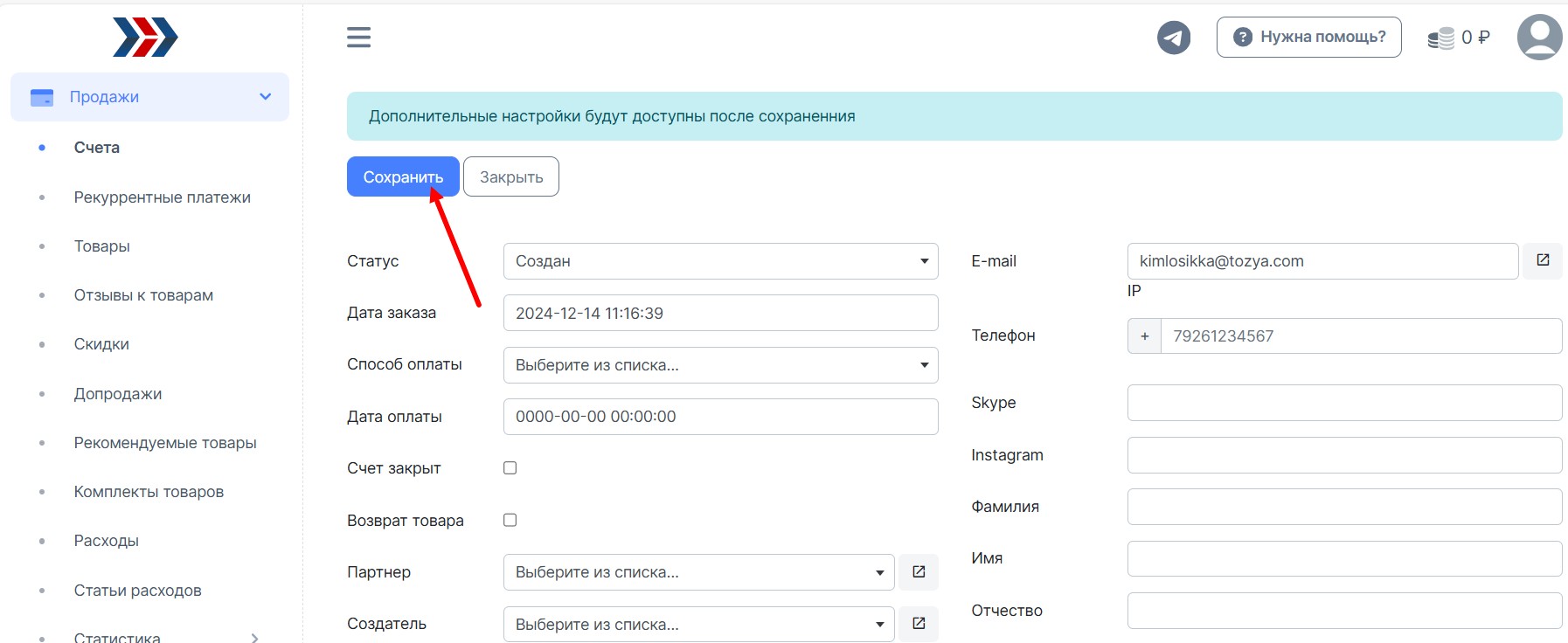Screen dimensions: 1568x643
Task: Open external link icon beside Создатель
Action: (919, 623)
